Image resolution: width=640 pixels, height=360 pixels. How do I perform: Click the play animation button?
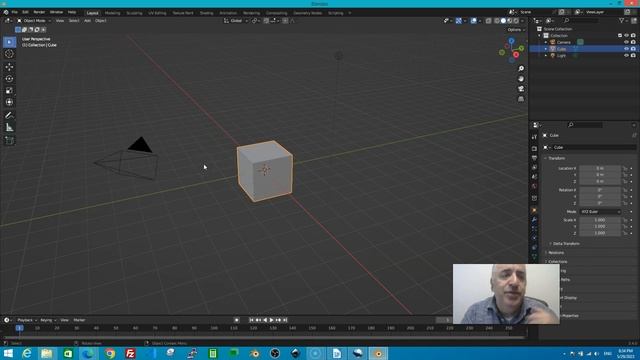tap(271, 320)
